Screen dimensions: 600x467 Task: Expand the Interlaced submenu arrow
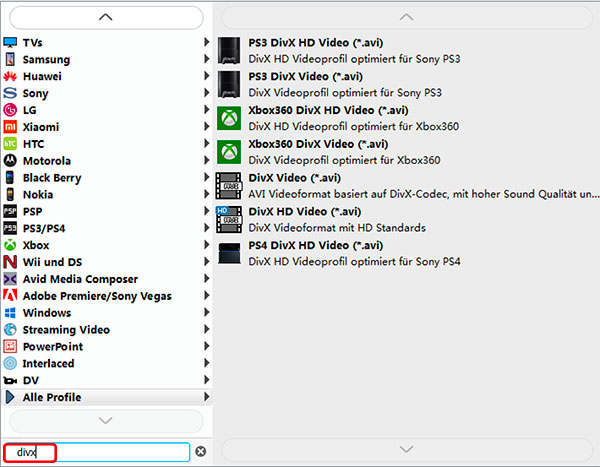click(x=206, y=363)
